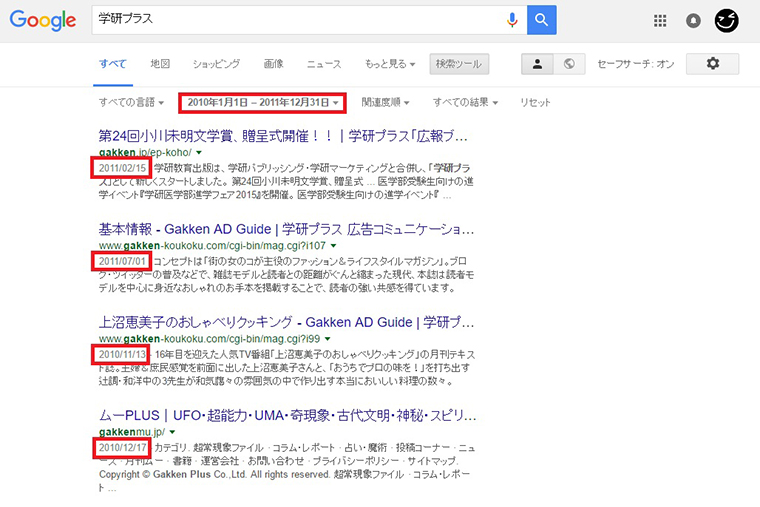Open the 基本情報 - Gakken AD Guide result
This screenshot has height=507, width=760.
(286, 229)
